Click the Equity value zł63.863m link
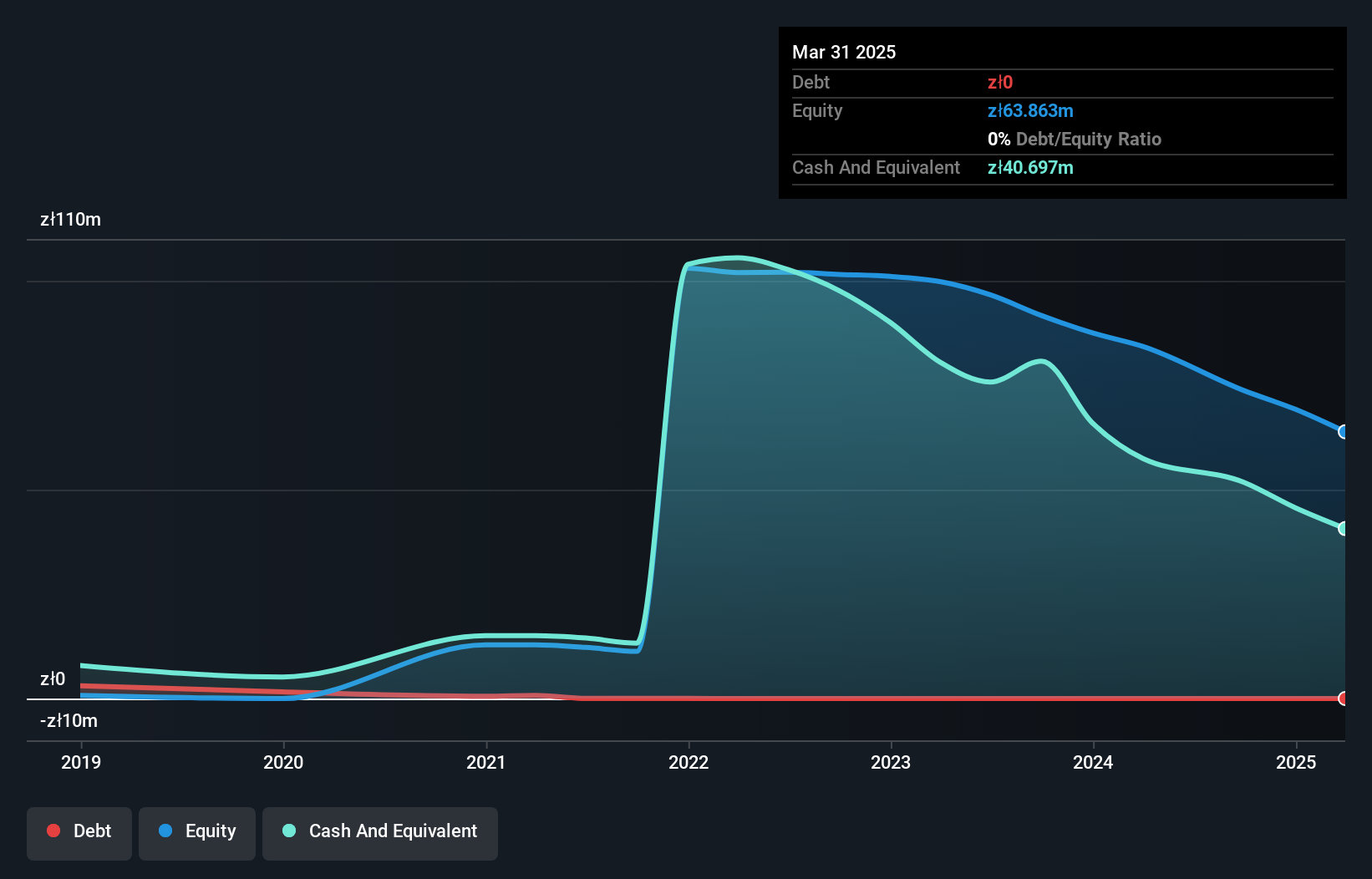The image size is (1372, 879). point(1031,110)
